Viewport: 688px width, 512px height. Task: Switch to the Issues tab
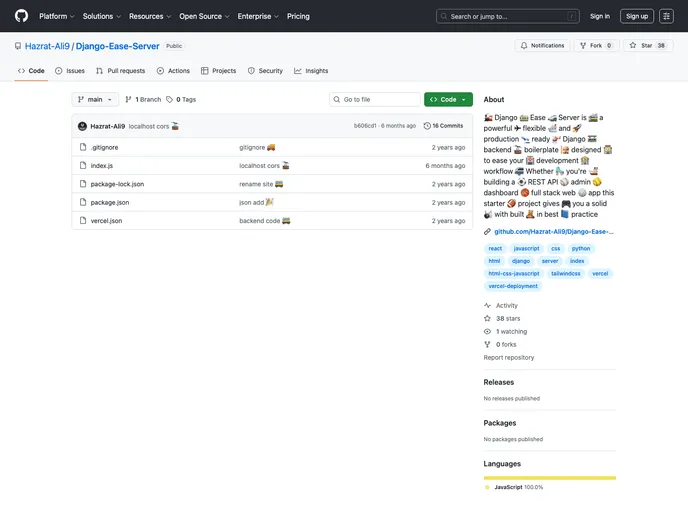point(70,71)
